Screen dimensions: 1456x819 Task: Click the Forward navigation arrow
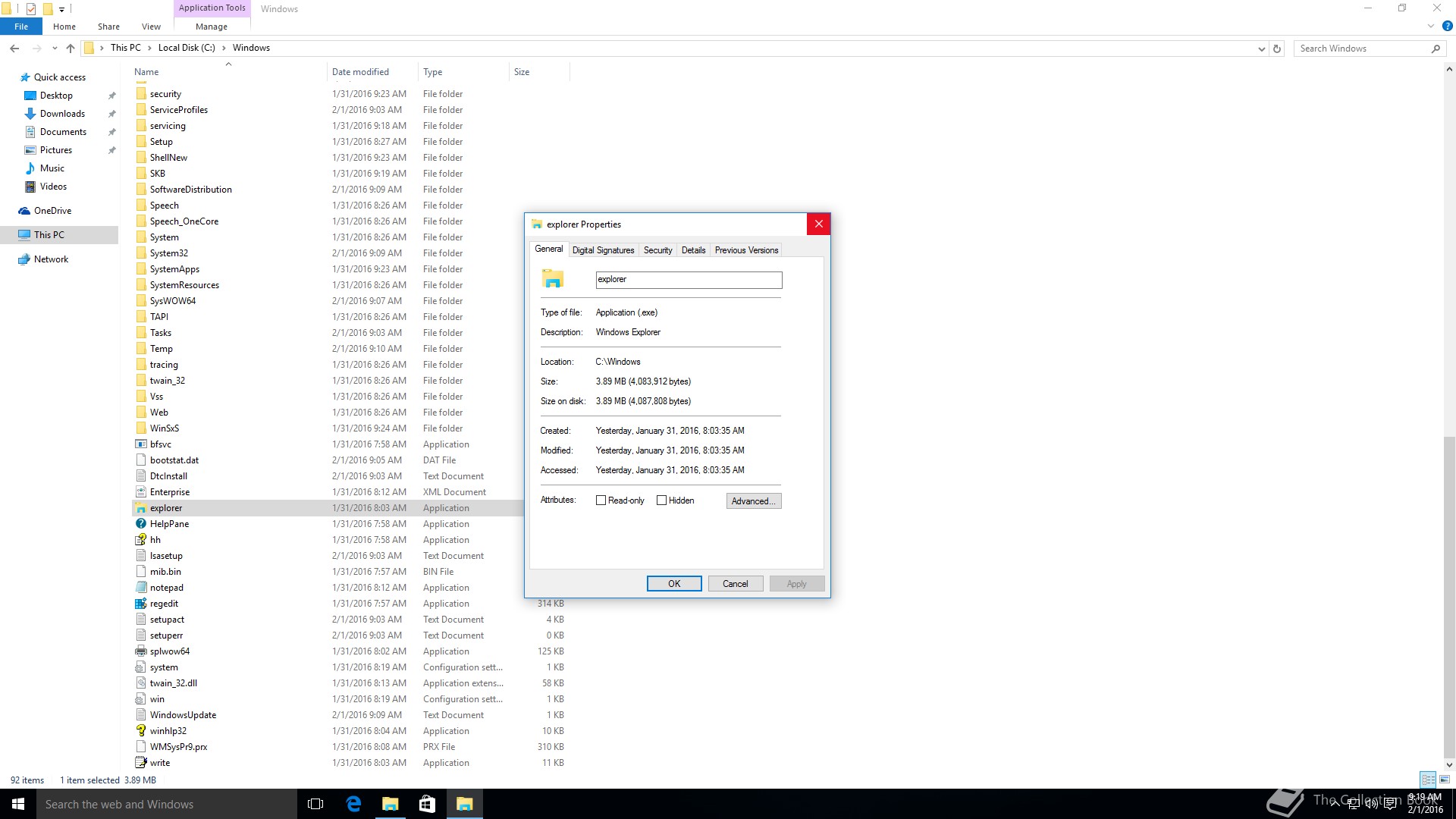pos(36,48)
